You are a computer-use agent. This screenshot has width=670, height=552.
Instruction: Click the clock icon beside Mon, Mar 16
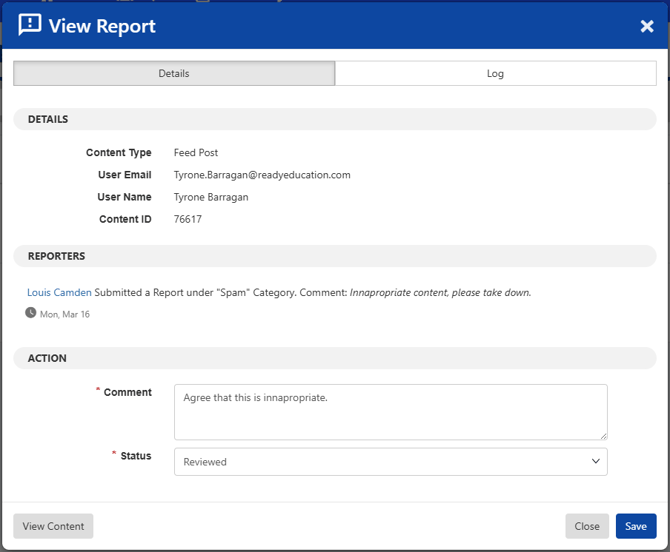pos(31,313)
